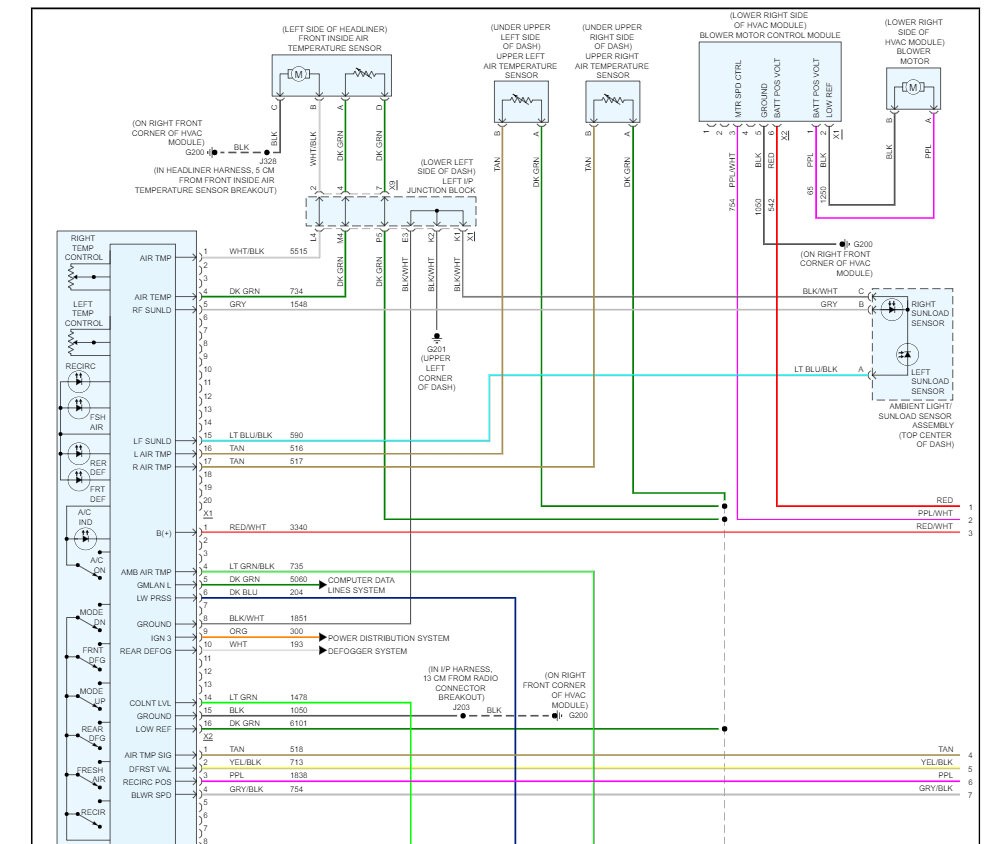
Task: Click the wire number 6101
Action: pos(299,723)
